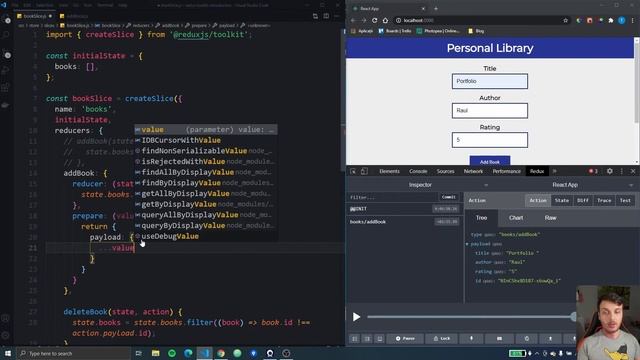This screenshot has height=360, width=640.
Task: Click the Redux action filter field
Action: point(392,198)
